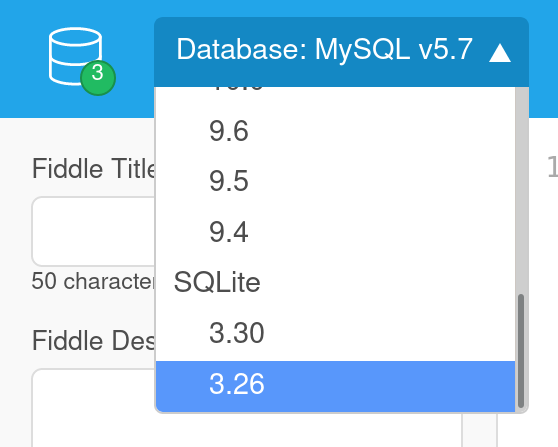Click the scrollbar track above the thumb
Screen dimensions: 558x447
521,190
